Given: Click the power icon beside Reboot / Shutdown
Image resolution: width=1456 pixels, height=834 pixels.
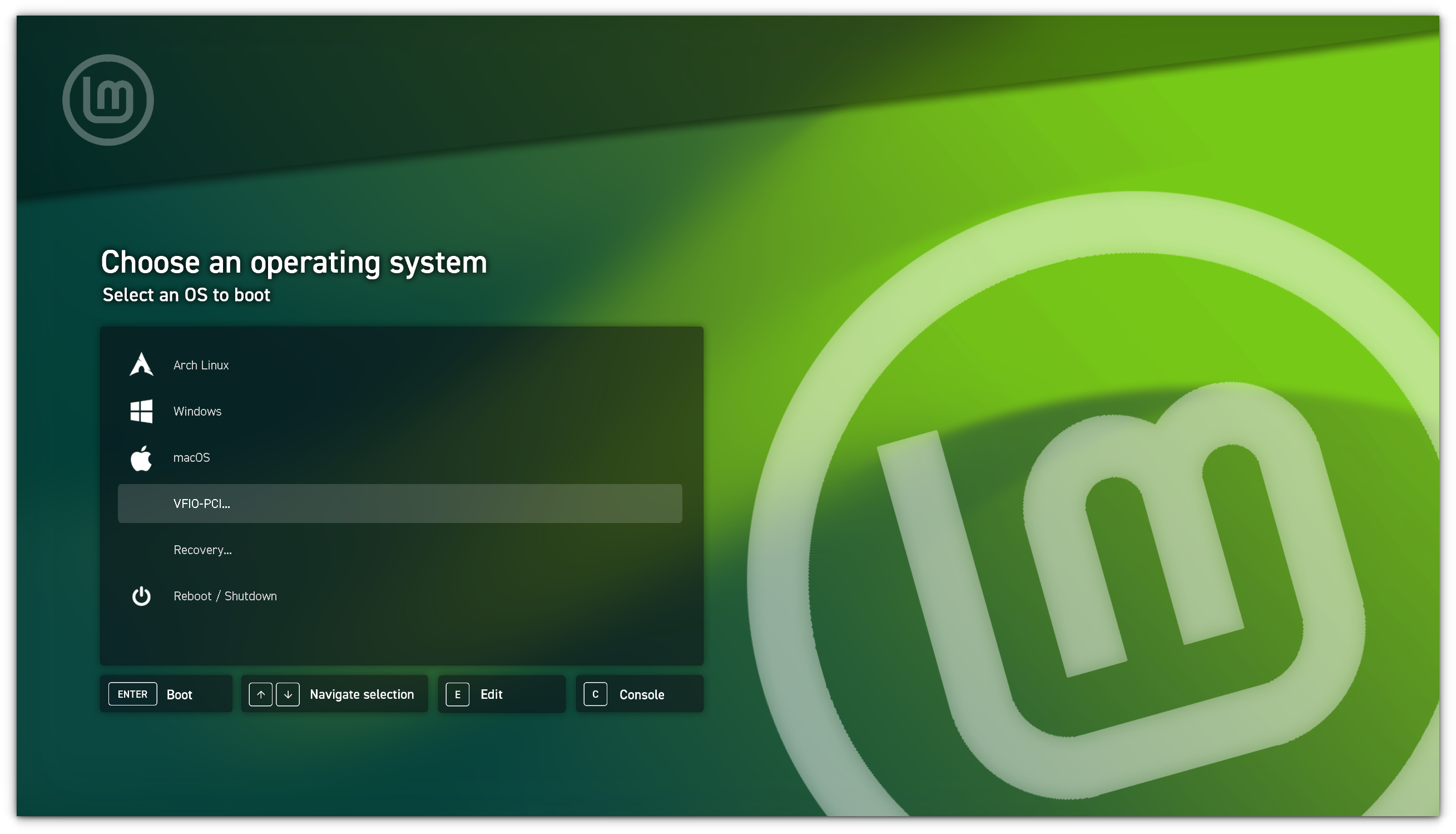Looking at the screenshot, I should (x=141, y=596).
